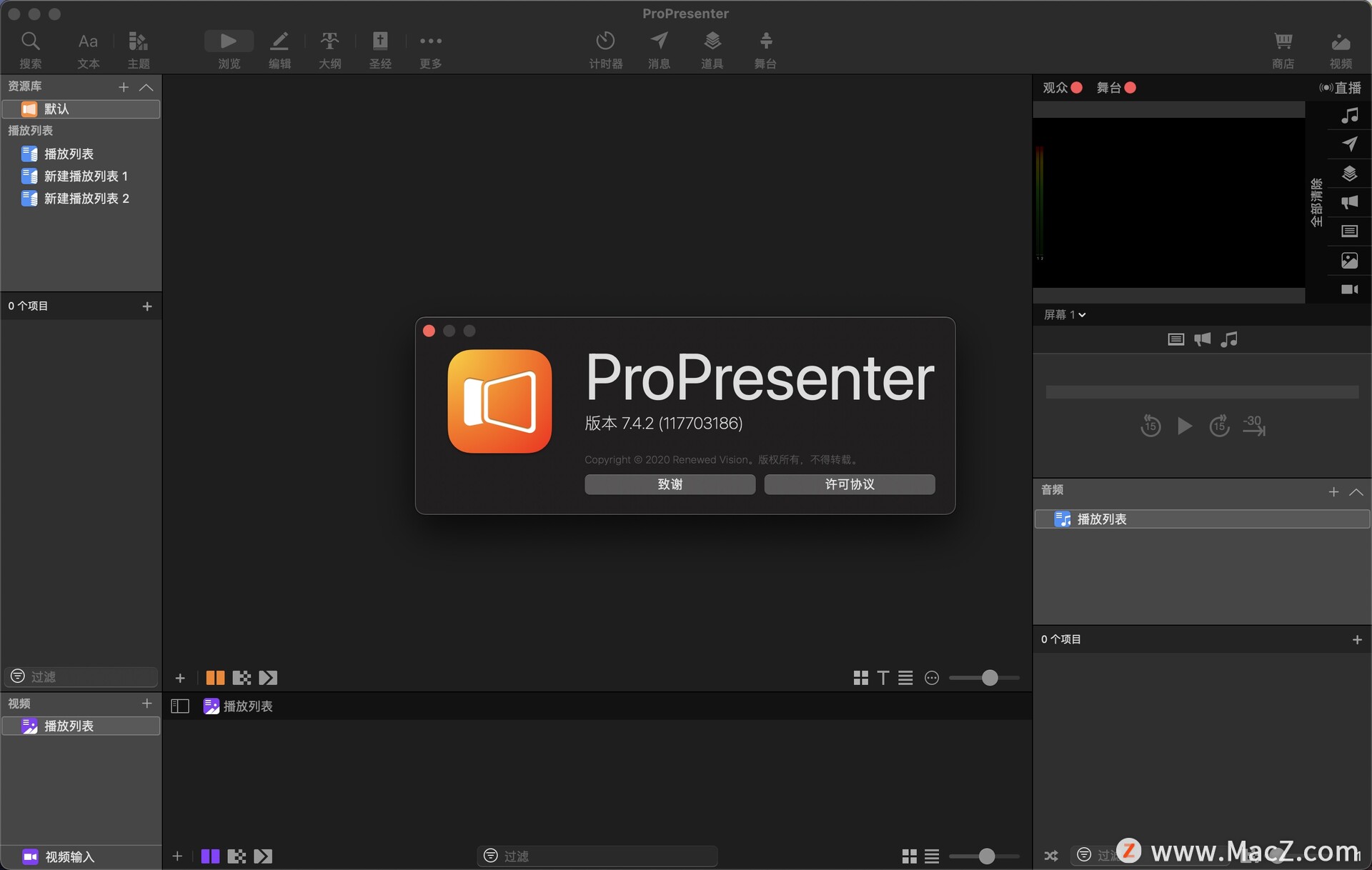Image resolution: width=1372 pixels, height=870 pixels.
Task: Clear messages layer with paper plane icon
Action: [x=1349, y=144]
